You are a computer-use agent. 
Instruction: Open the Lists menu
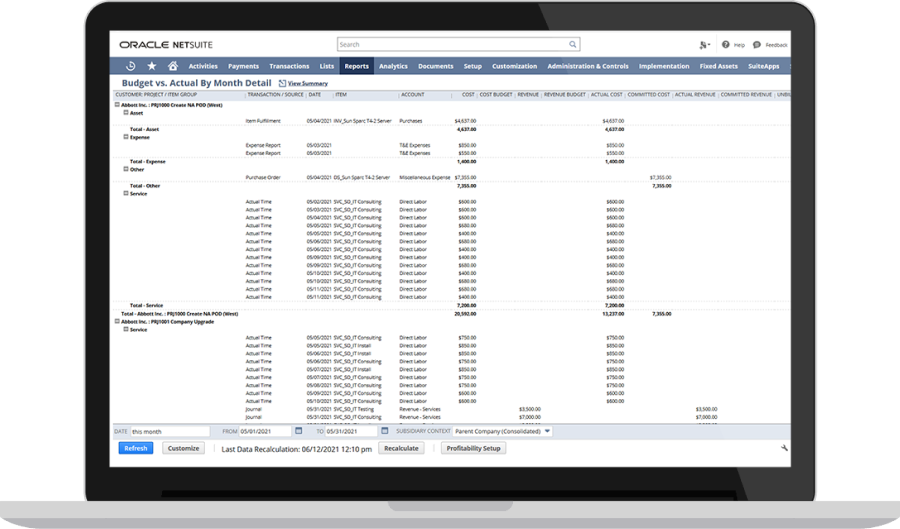(x=327, y=66)
